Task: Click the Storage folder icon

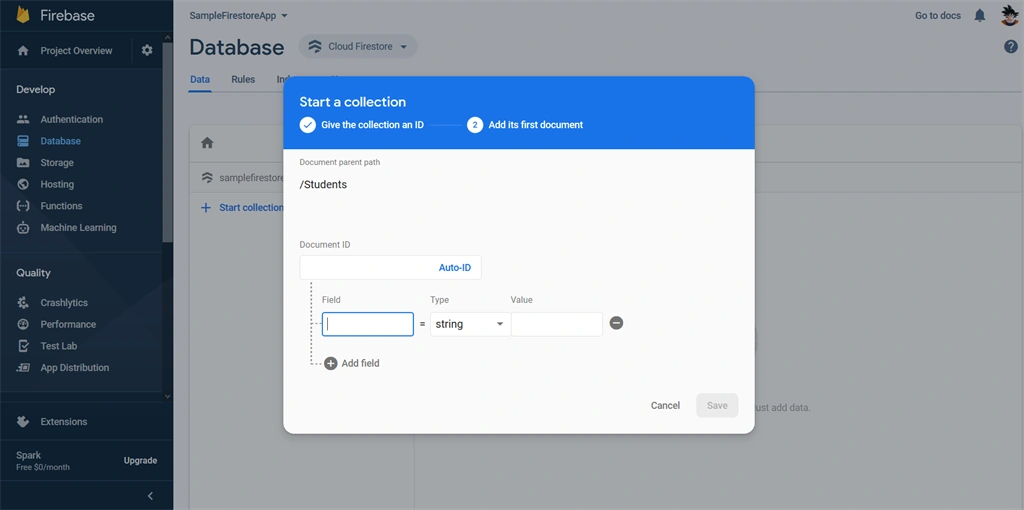Action: 23,163
